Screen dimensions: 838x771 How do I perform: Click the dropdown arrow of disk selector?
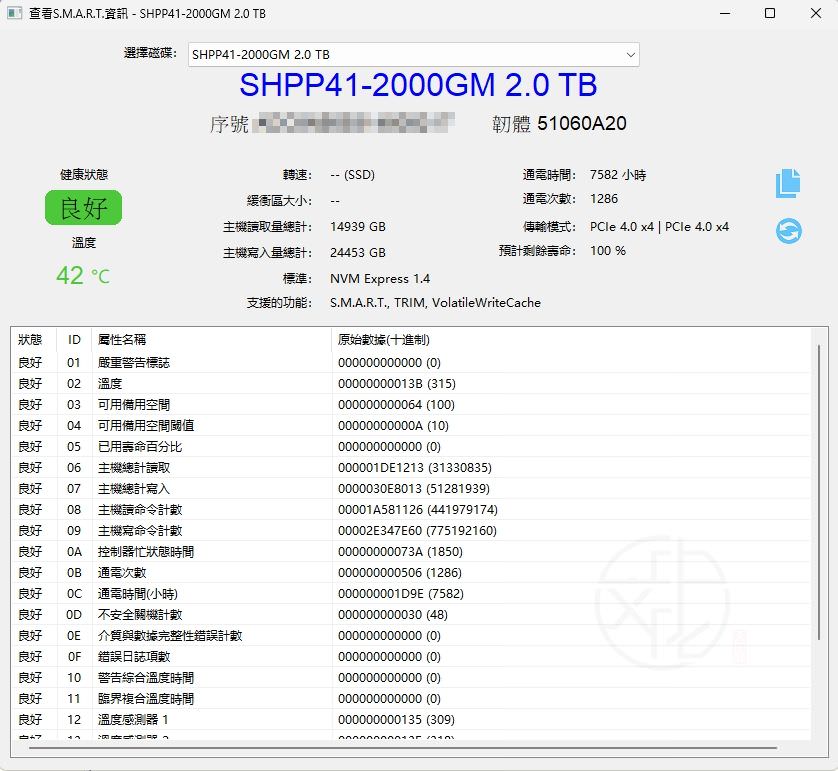630,54
